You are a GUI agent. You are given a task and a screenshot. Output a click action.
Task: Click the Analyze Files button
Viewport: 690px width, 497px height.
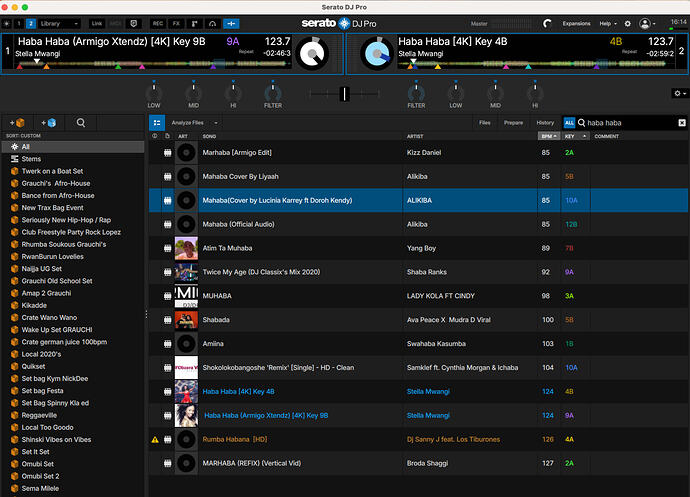187,123
